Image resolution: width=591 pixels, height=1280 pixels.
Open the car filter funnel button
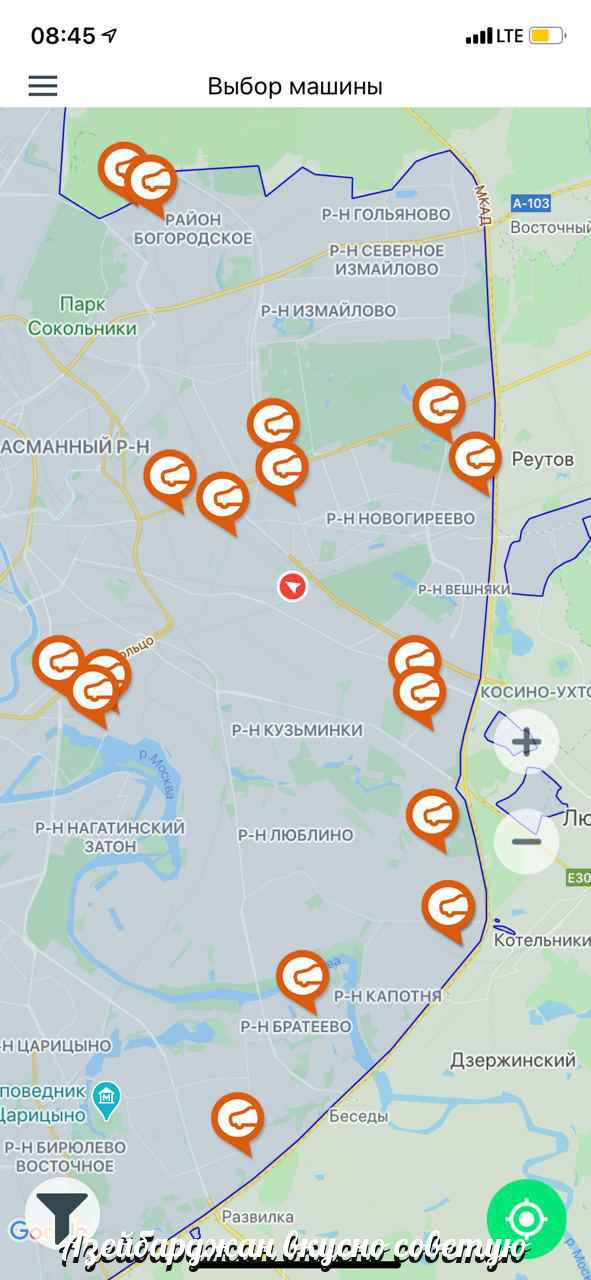point(61,1213)
